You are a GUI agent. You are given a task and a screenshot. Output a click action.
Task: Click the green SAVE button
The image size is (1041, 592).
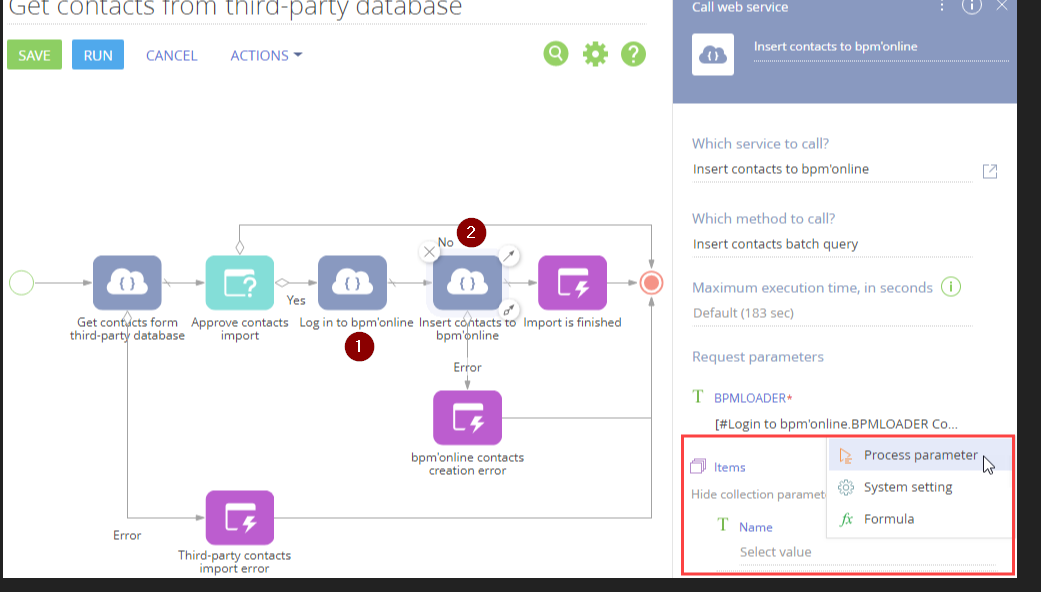point(35,55)
